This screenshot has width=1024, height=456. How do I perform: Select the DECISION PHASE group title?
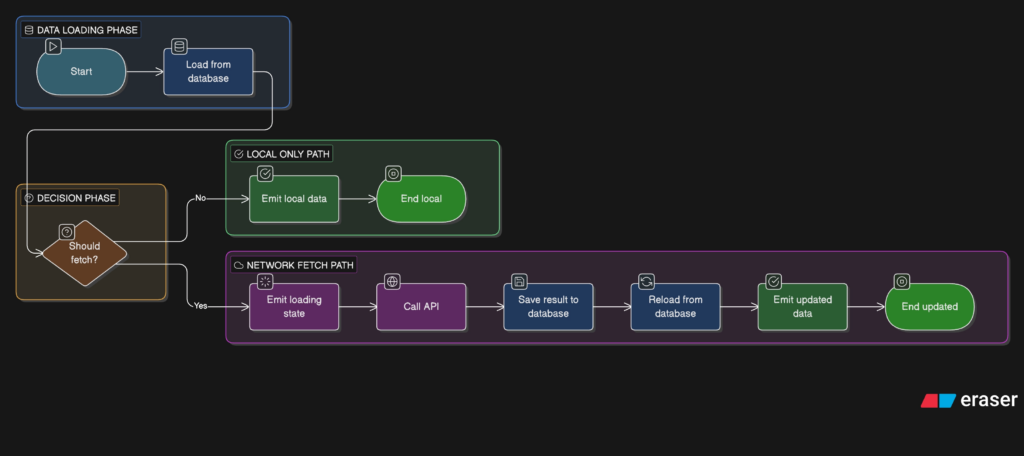point(76,198)
